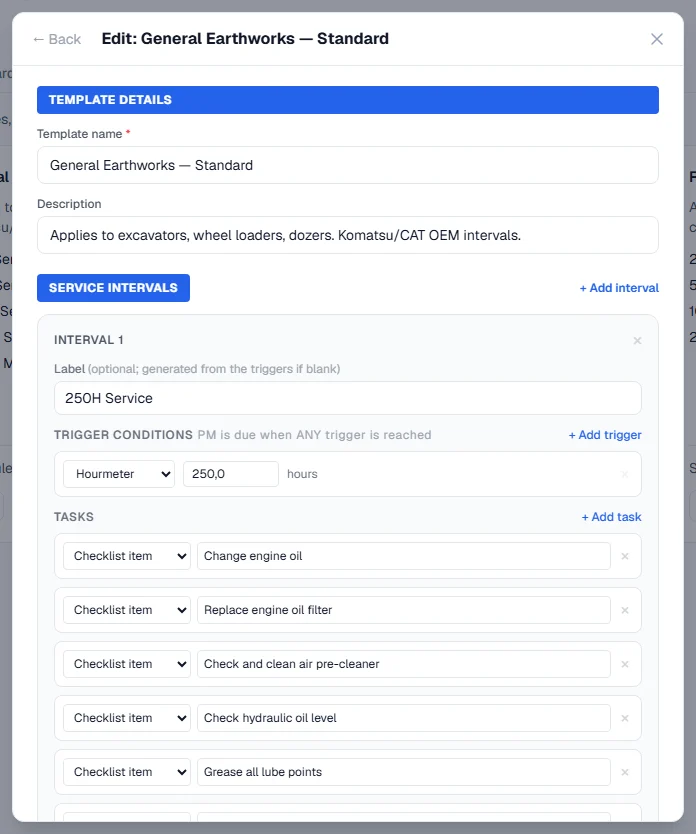Open type dropdown for Check and clean air pre-cleaner
The width and height of the screenshot is (696, 834).
pyautogui.click(x=127, y=664)
